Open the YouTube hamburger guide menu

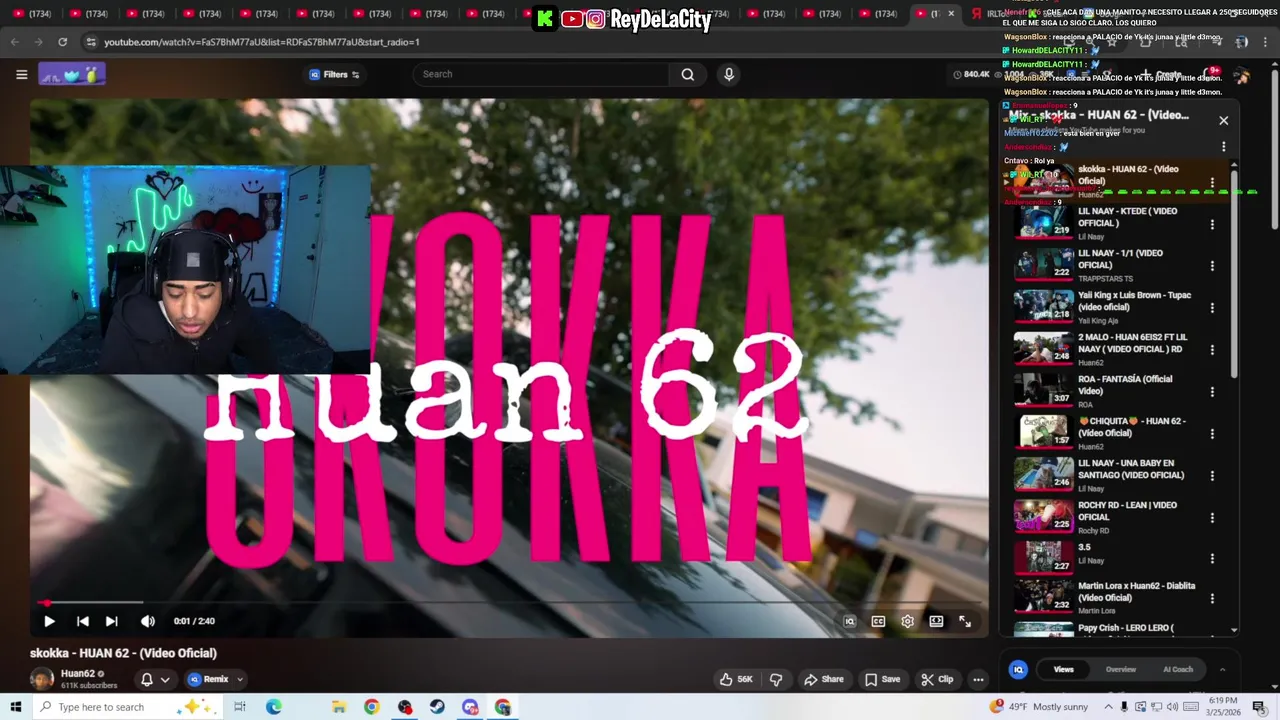coord(21,74)
